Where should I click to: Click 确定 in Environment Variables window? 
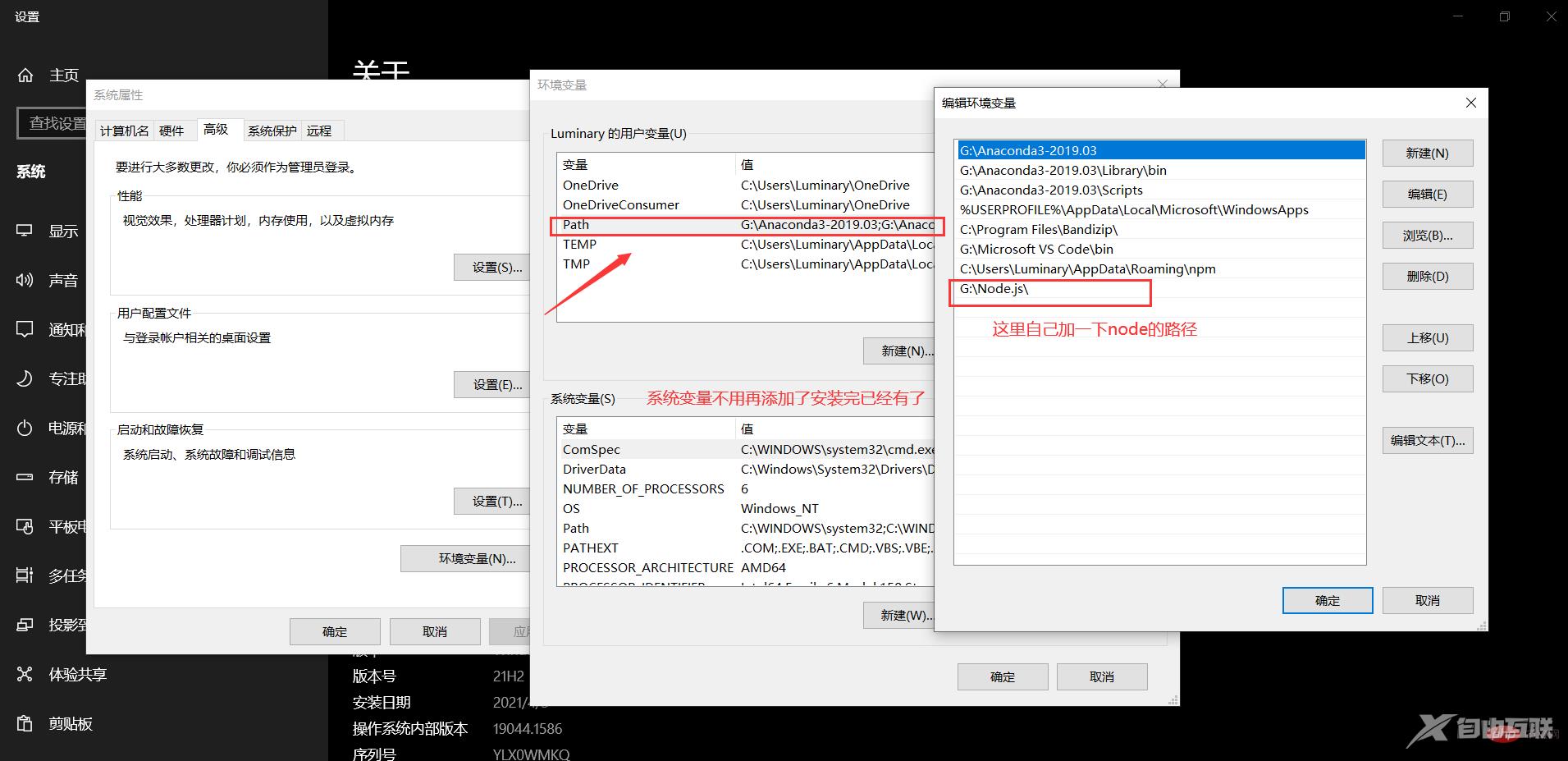pyautogui.click(x=1003, y=676)
